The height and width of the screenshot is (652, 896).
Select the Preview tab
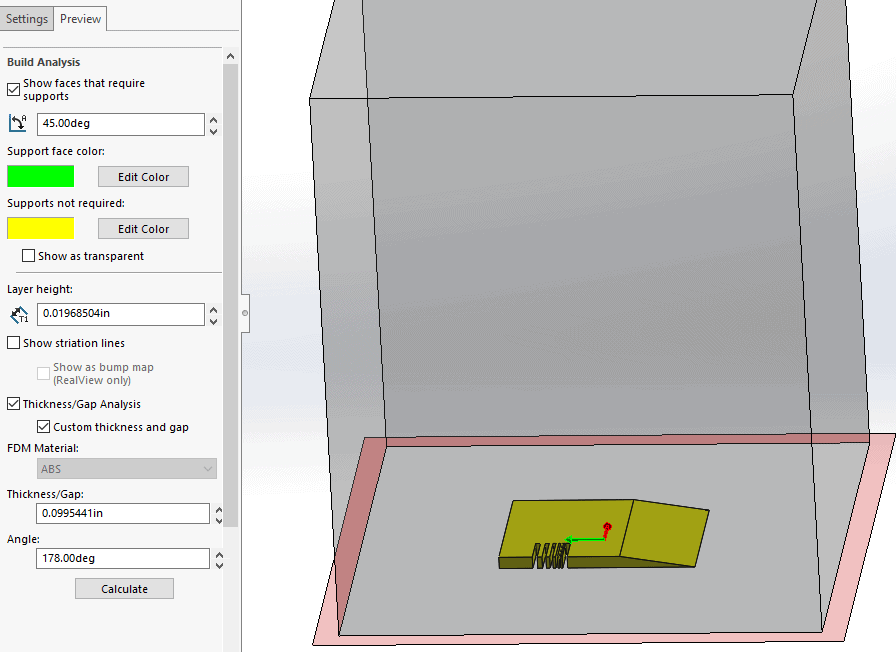[x=80, y=19]
